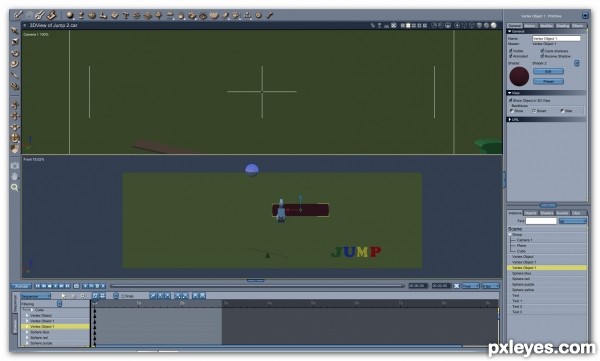This screenshot has width=600, height=361.
Task: Open the Filtering dropdown in sequencer
Action: pos(59,304)
